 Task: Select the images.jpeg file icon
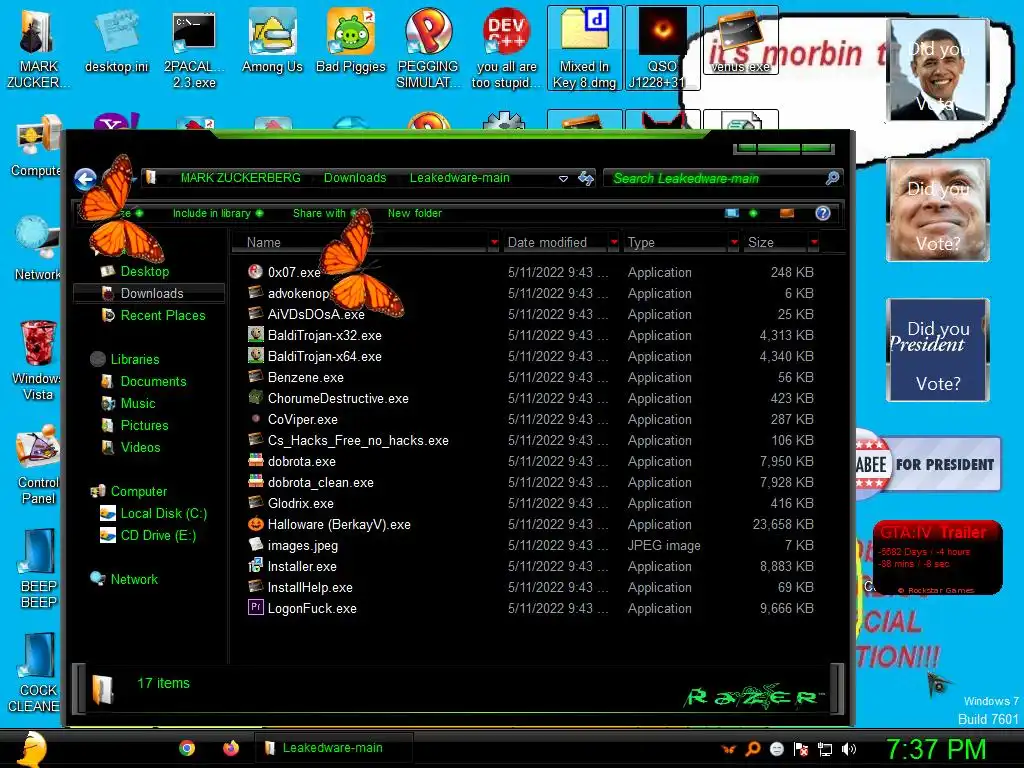(x=255, y=545)
